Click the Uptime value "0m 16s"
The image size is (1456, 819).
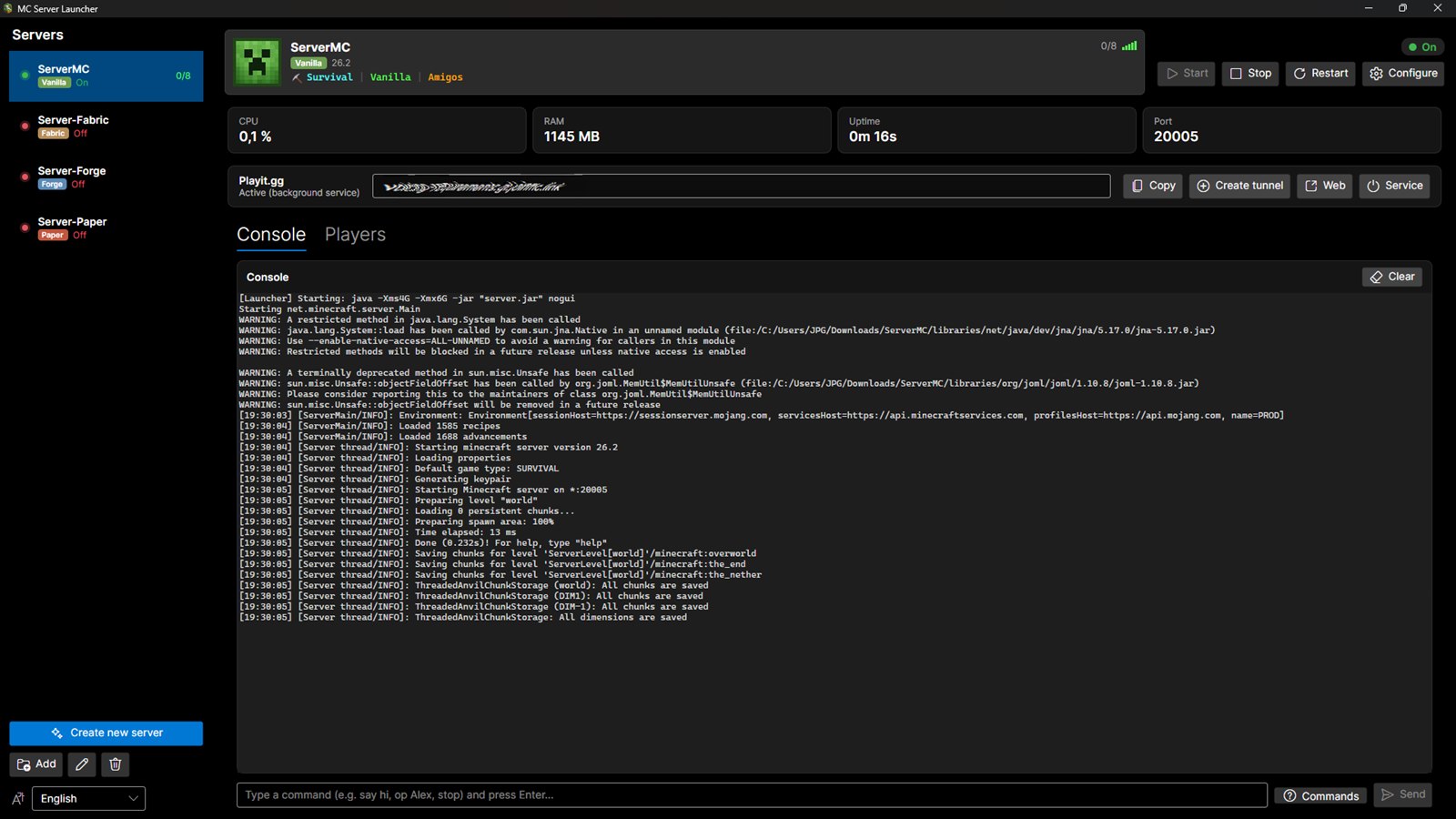pyautogui.click(x=873, y=136)
